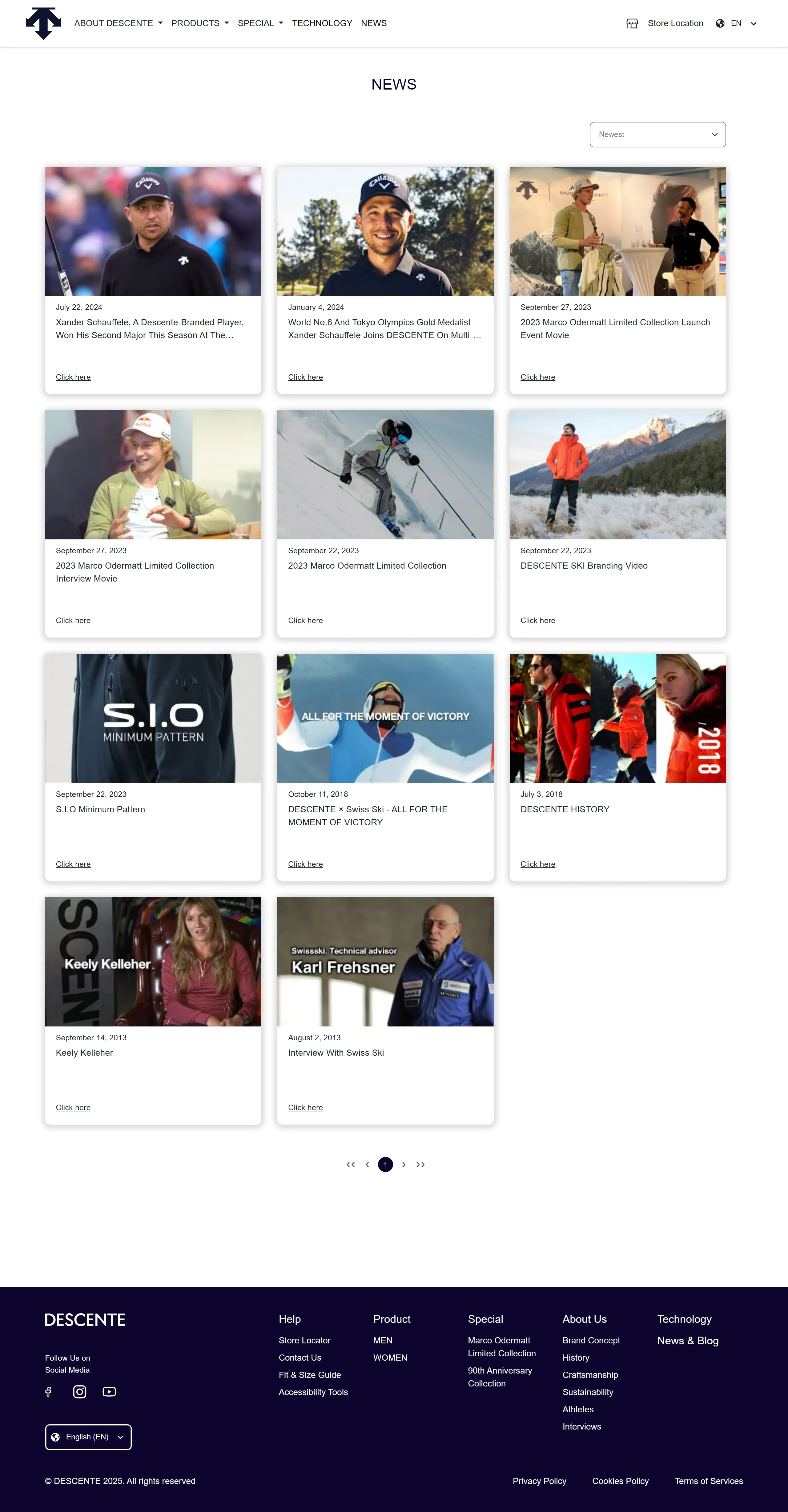This screenshot has height=1512, width=788.
Task: Open Store Location via store icon
Action: point(632,23)
